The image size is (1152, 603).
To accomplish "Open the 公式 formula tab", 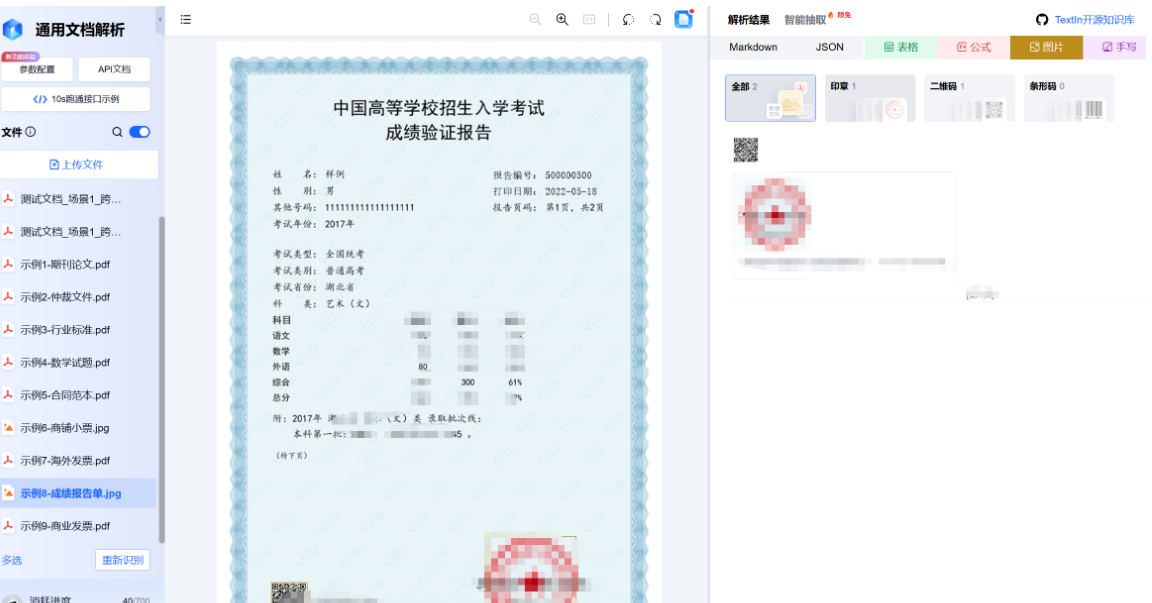I will (974, 47).
